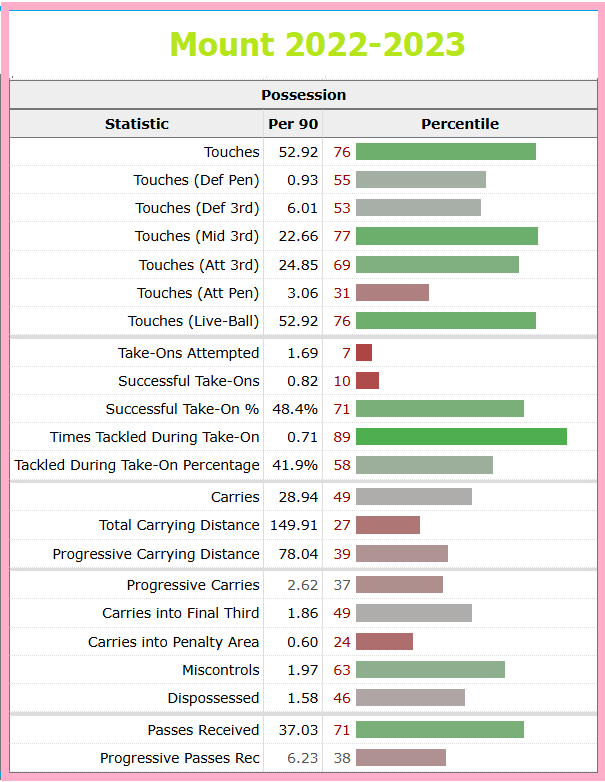Select the Successful Take-On % row label
Image resolution: width=605 pixels, height=782 pixels.
coord(182,409)
